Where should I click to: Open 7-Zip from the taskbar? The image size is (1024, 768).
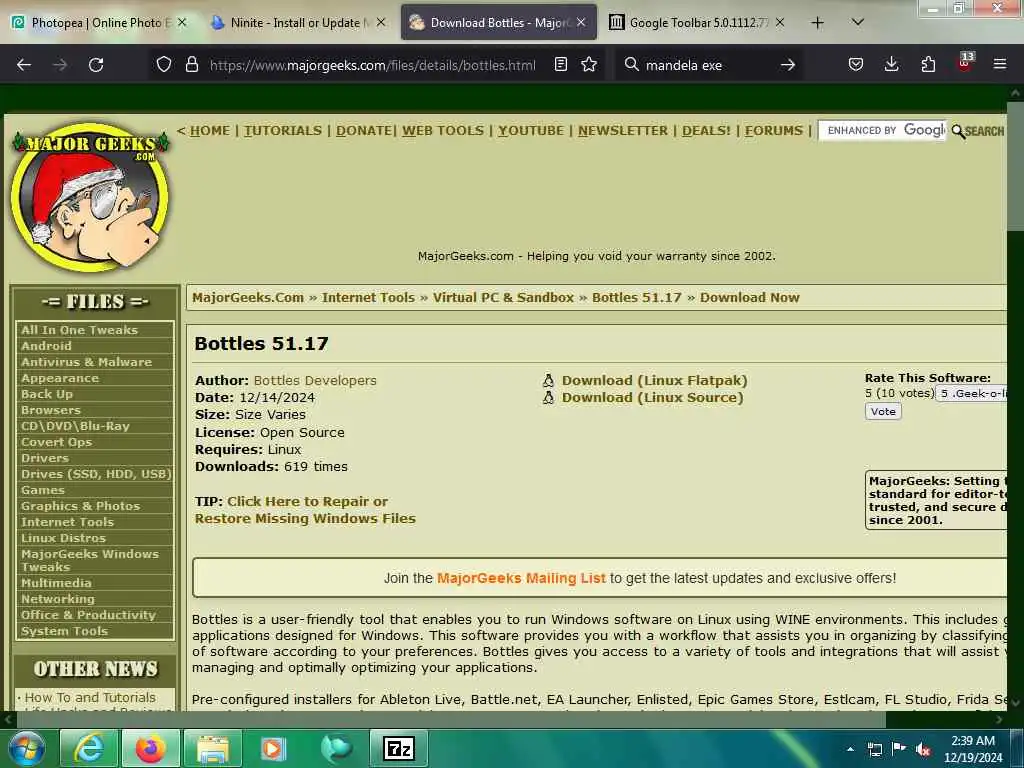pyautogui.click(x=398, y=748)
